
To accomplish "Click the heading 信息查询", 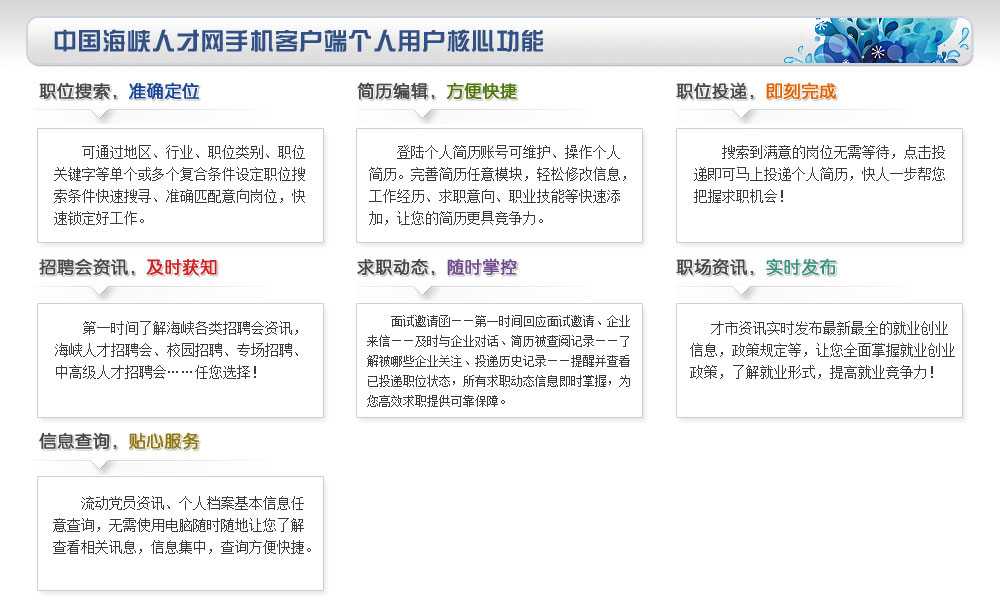I will (75, 441).
